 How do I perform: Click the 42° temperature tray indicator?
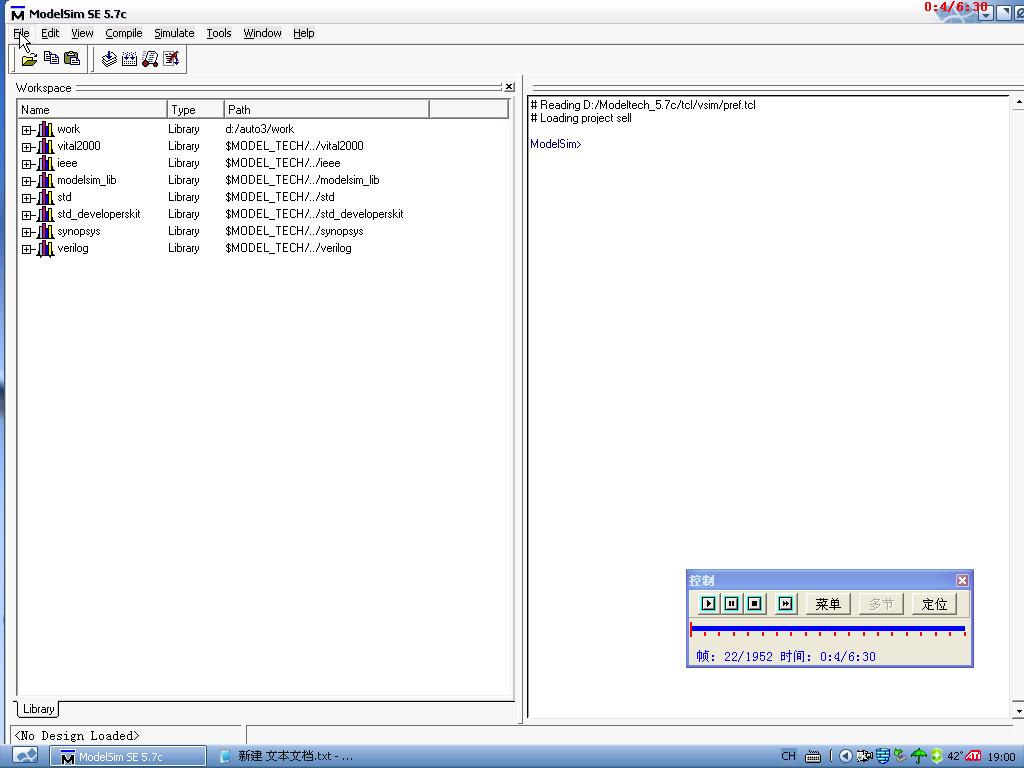pos(954,756)
